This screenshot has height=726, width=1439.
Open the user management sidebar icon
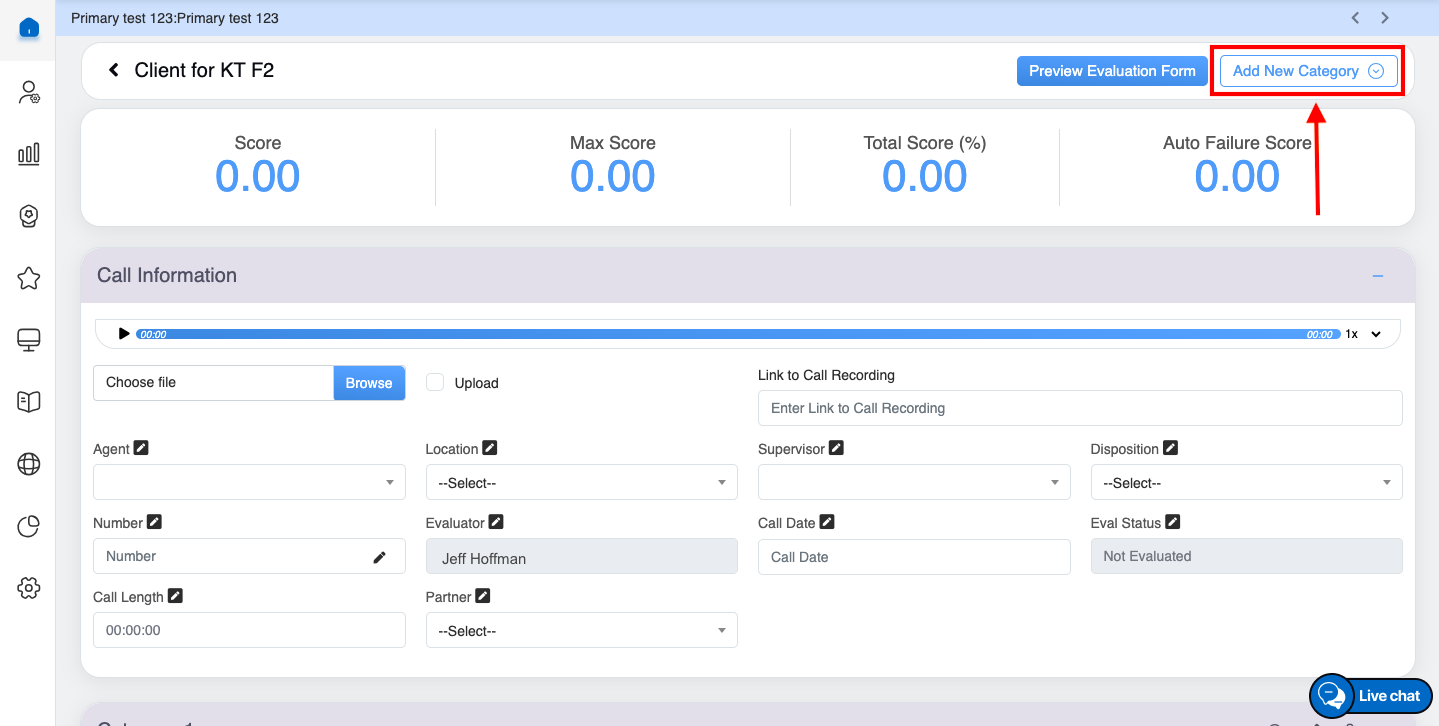pyautogui.click(x=29, y=93)
